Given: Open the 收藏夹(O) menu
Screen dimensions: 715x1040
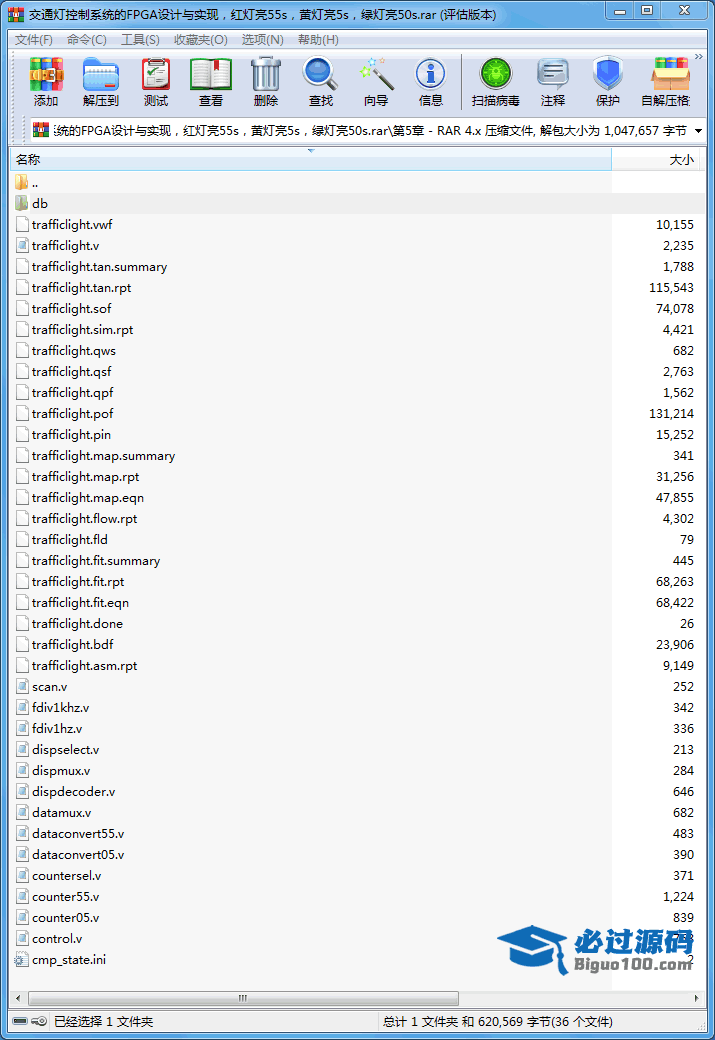Looking at the screenshot, I should 200,40.
